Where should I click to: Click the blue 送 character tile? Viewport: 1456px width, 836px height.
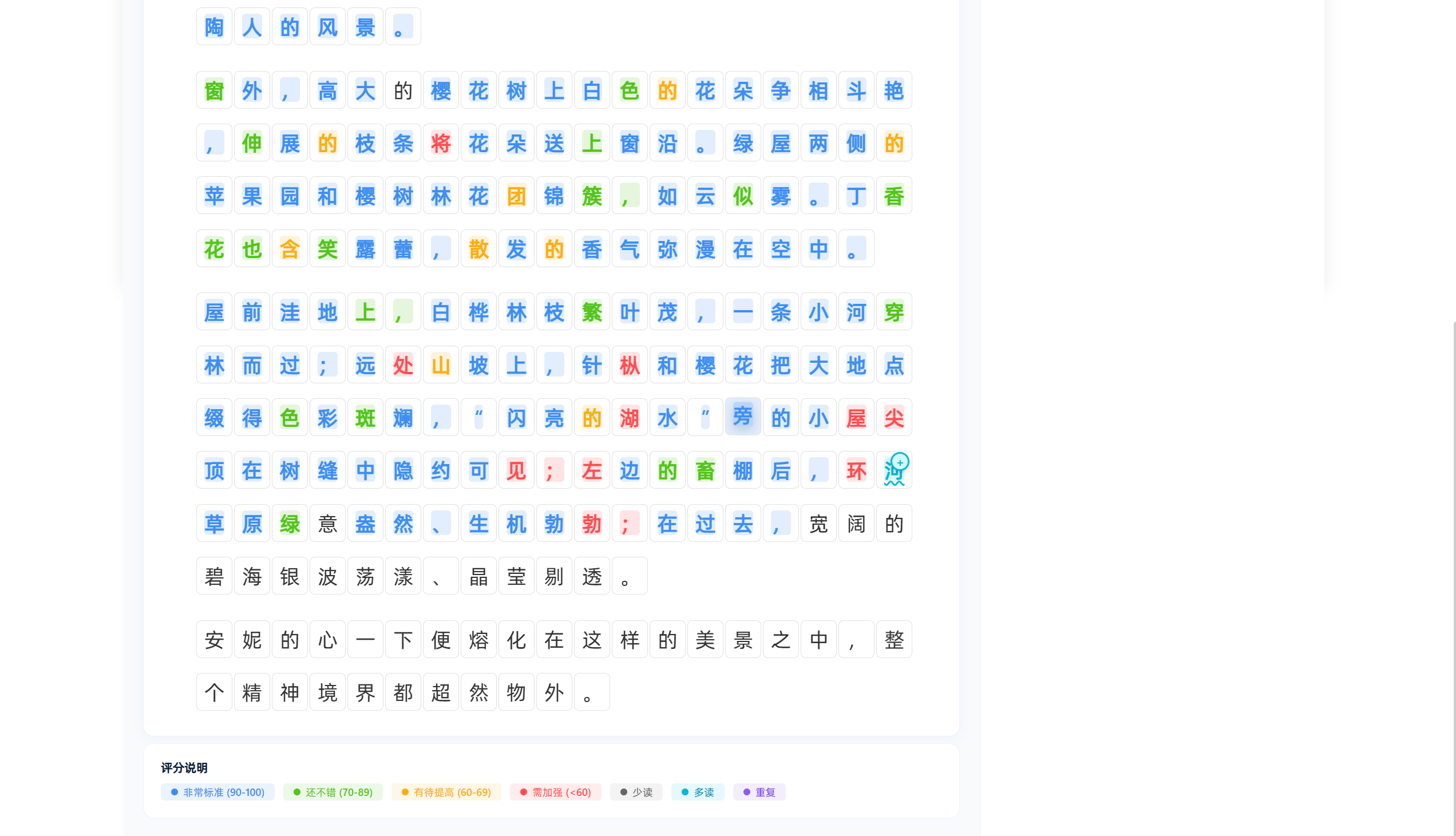[x=554, y=142]
